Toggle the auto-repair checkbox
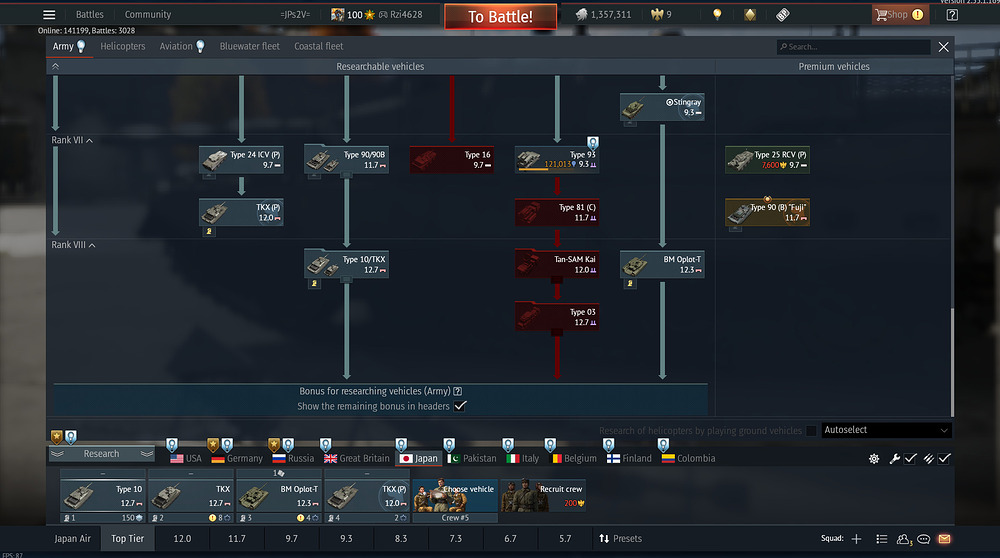Image resolution: width=1000 pixels, height=558 pixels. click(910, 459)
